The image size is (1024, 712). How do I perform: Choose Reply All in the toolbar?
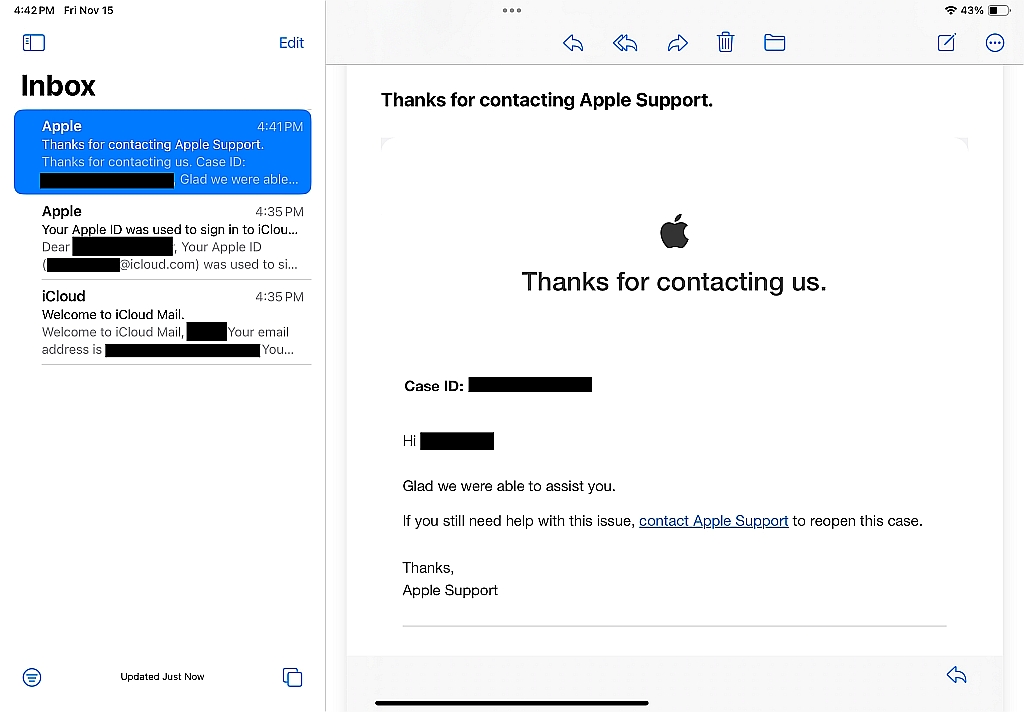click(x=625, y=43)
